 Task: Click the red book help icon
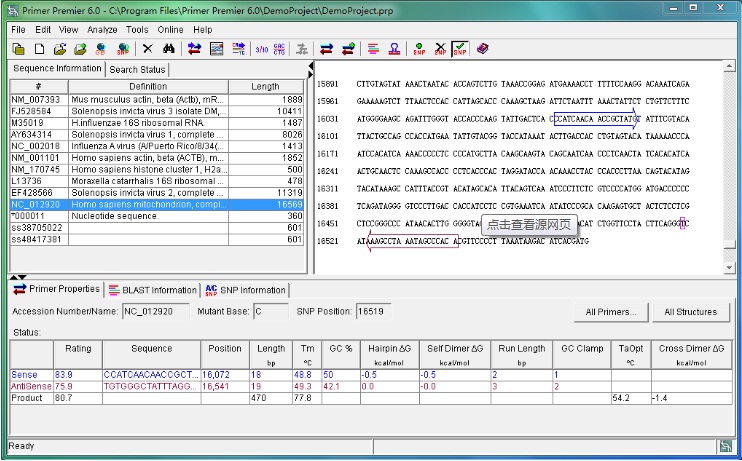pyautogui.click(x=483, y=48)
